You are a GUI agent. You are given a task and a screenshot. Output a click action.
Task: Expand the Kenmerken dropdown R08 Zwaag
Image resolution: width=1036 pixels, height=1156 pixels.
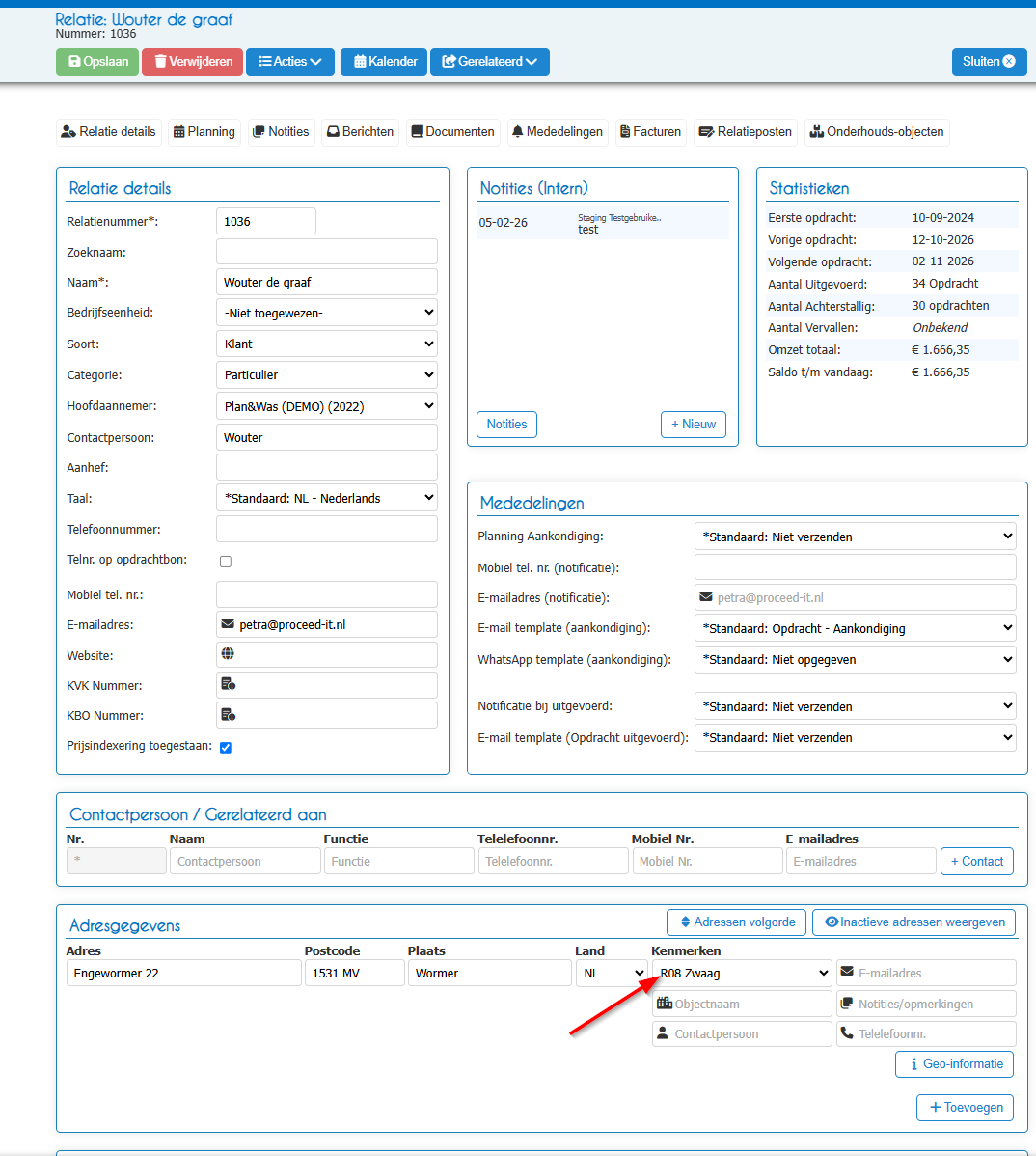click(742, 974)
